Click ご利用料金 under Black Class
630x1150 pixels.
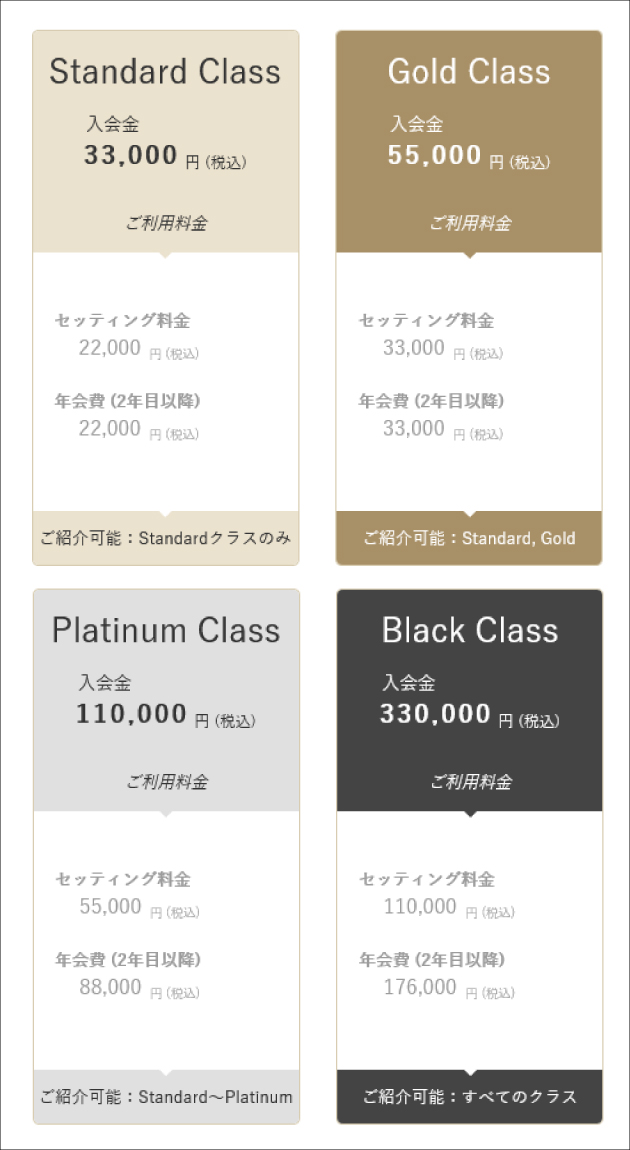tap(470, 782)
